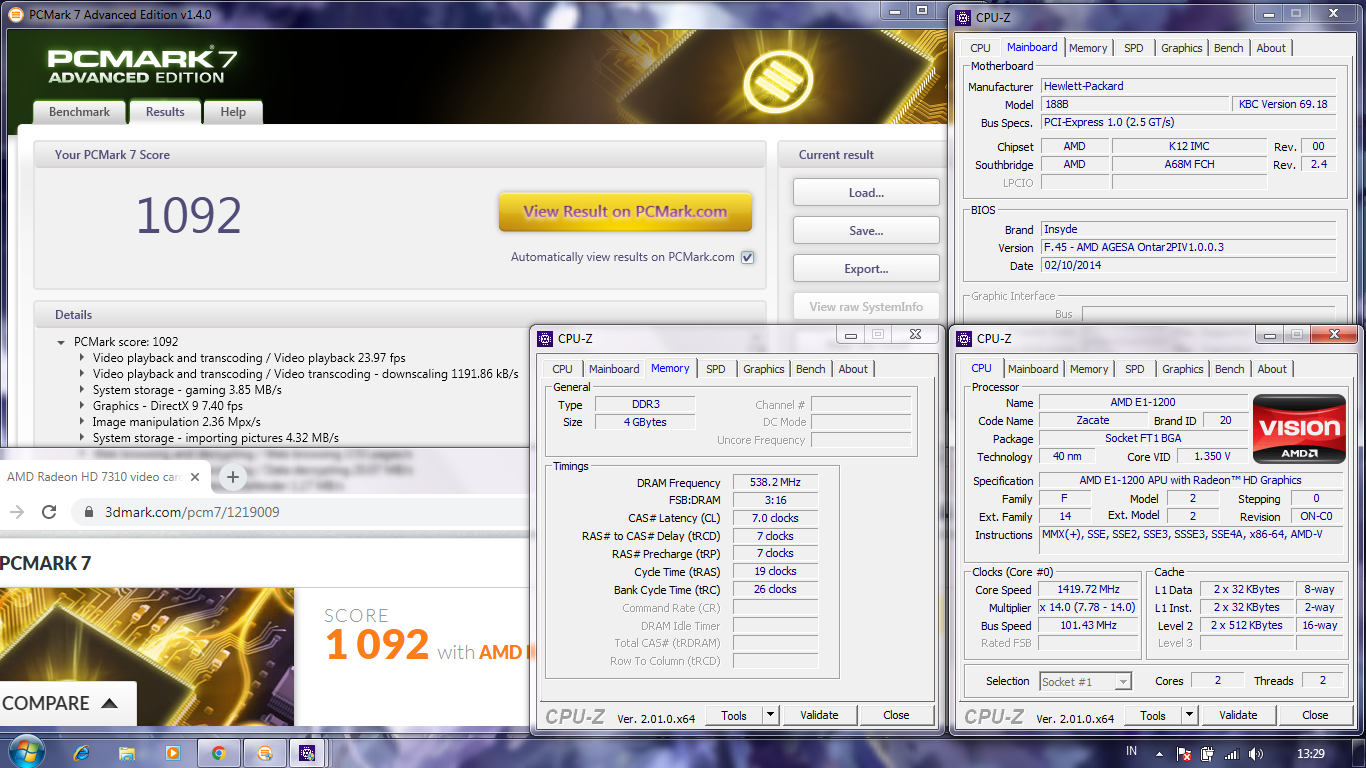1366x768 pixels.
Task: Toggle Automatically view results on PCMark.com checkbox
Action: click(x=747, y=257)
